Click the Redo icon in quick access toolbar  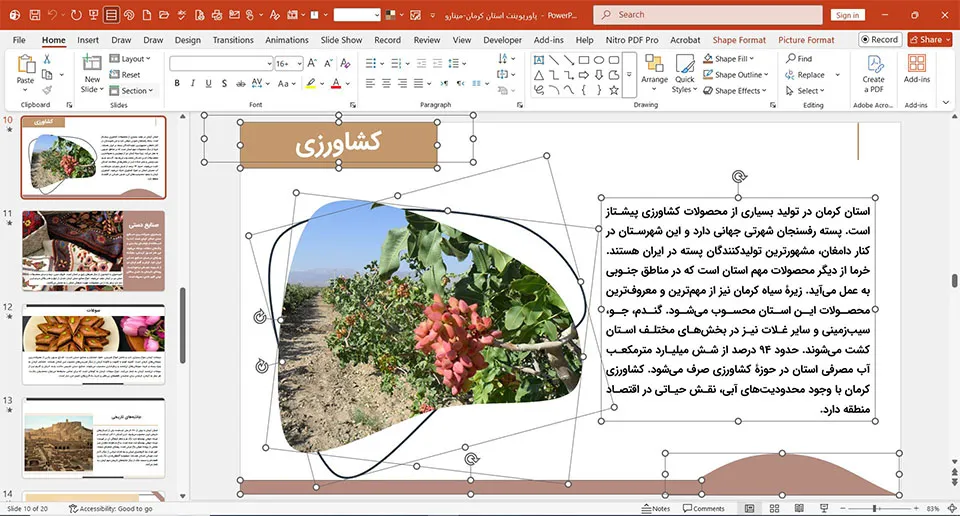[76, 15]
